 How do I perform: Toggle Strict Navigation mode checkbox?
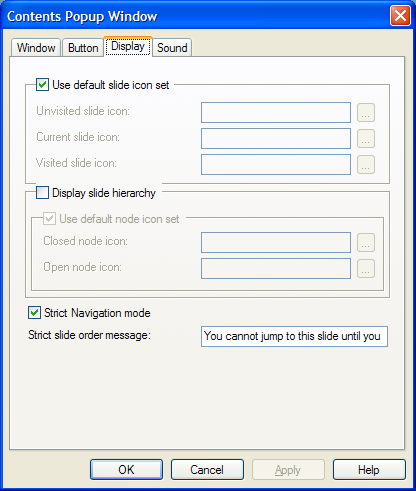click(x=34, y=313)
